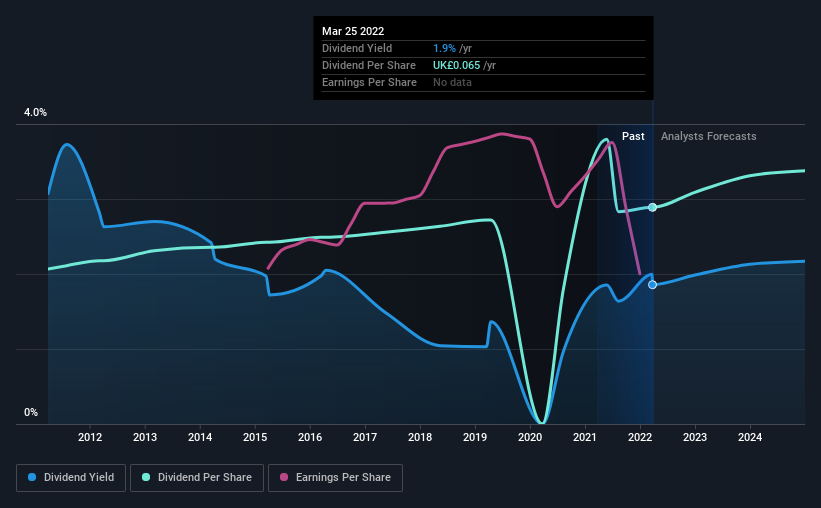Image resolution: width=821 pixels, height=508 pixels.
Task: Click the blue Dividend Yield legend dot
Action: 32,477
